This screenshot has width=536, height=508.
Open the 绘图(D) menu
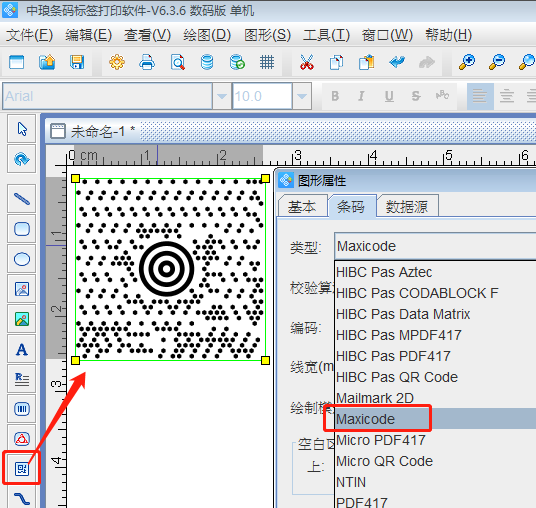[207, 35]
